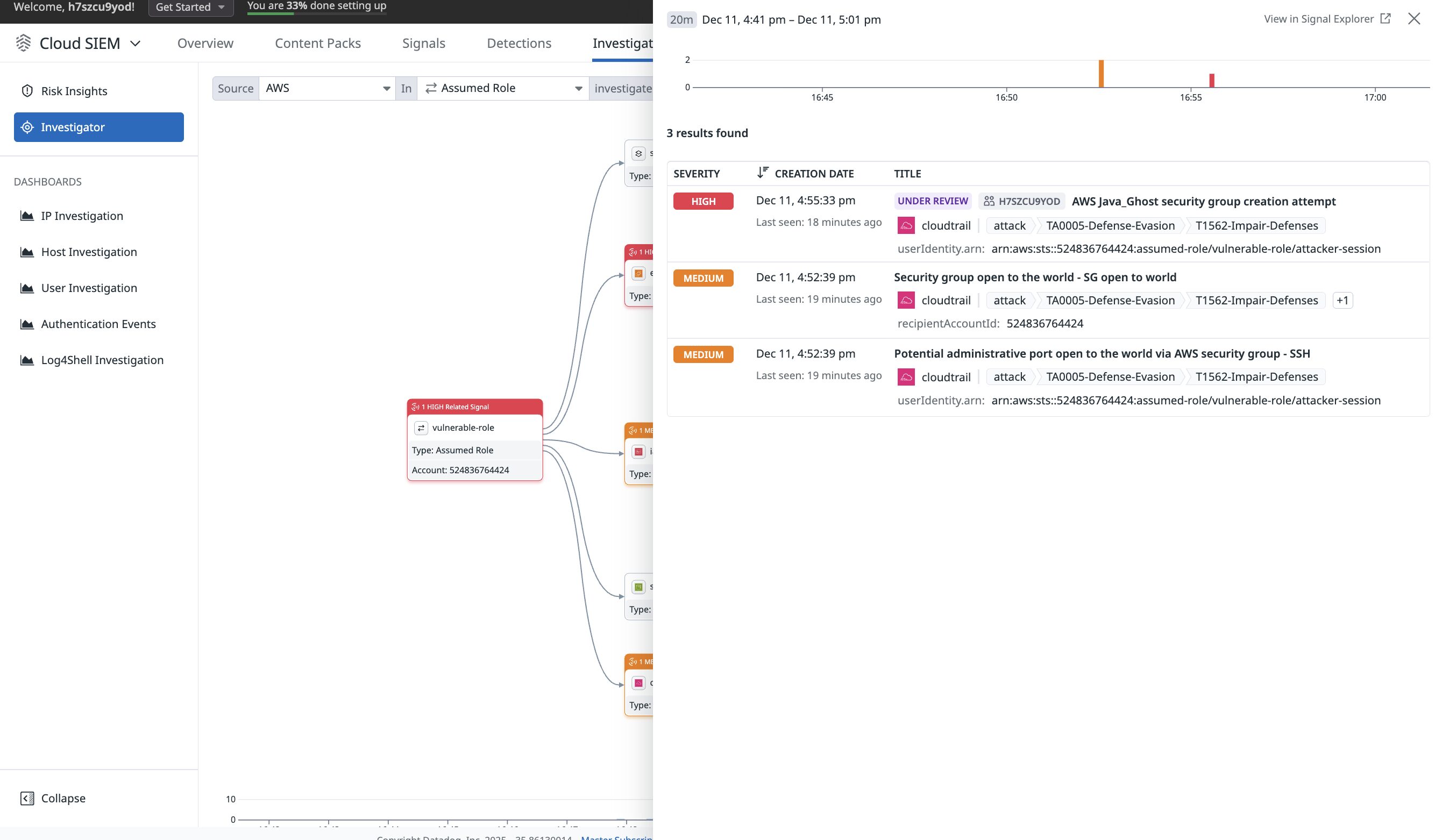
Task: Click the vulnerable-role assumed role icon
Action: (421, 428)
